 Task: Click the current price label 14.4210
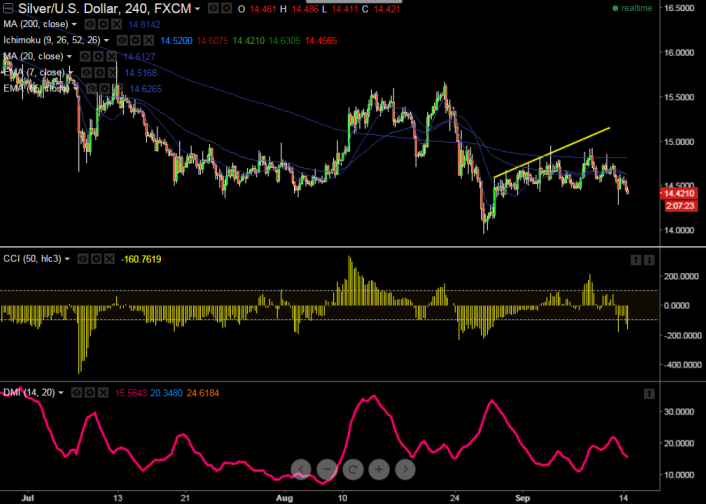(x=679, y=194)
